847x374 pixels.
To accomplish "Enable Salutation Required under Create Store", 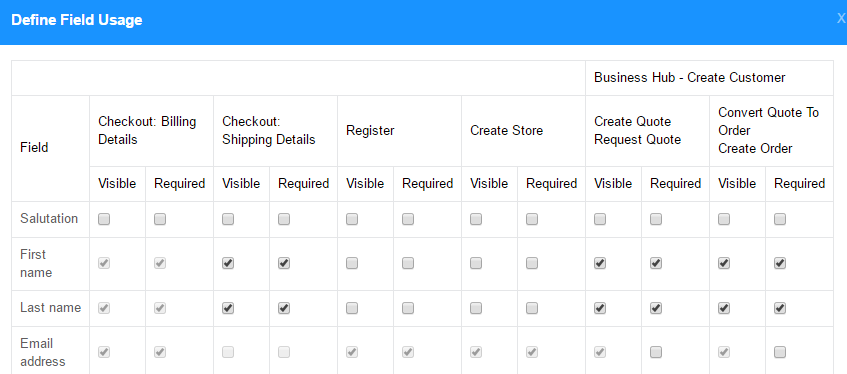I will pyautogui.click(x=532, y=219).
